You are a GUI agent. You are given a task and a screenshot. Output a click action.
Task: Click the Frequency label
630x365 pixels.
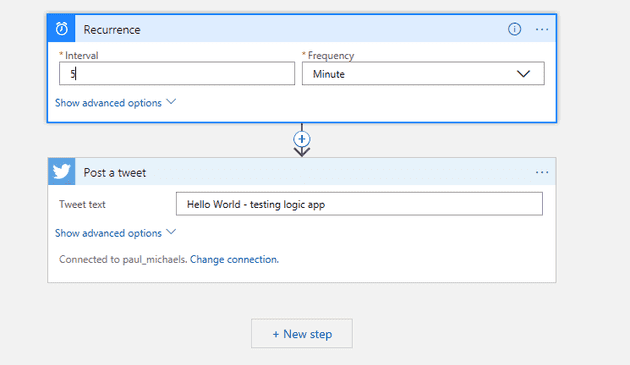pyautogui.click(x=331, y=55)
